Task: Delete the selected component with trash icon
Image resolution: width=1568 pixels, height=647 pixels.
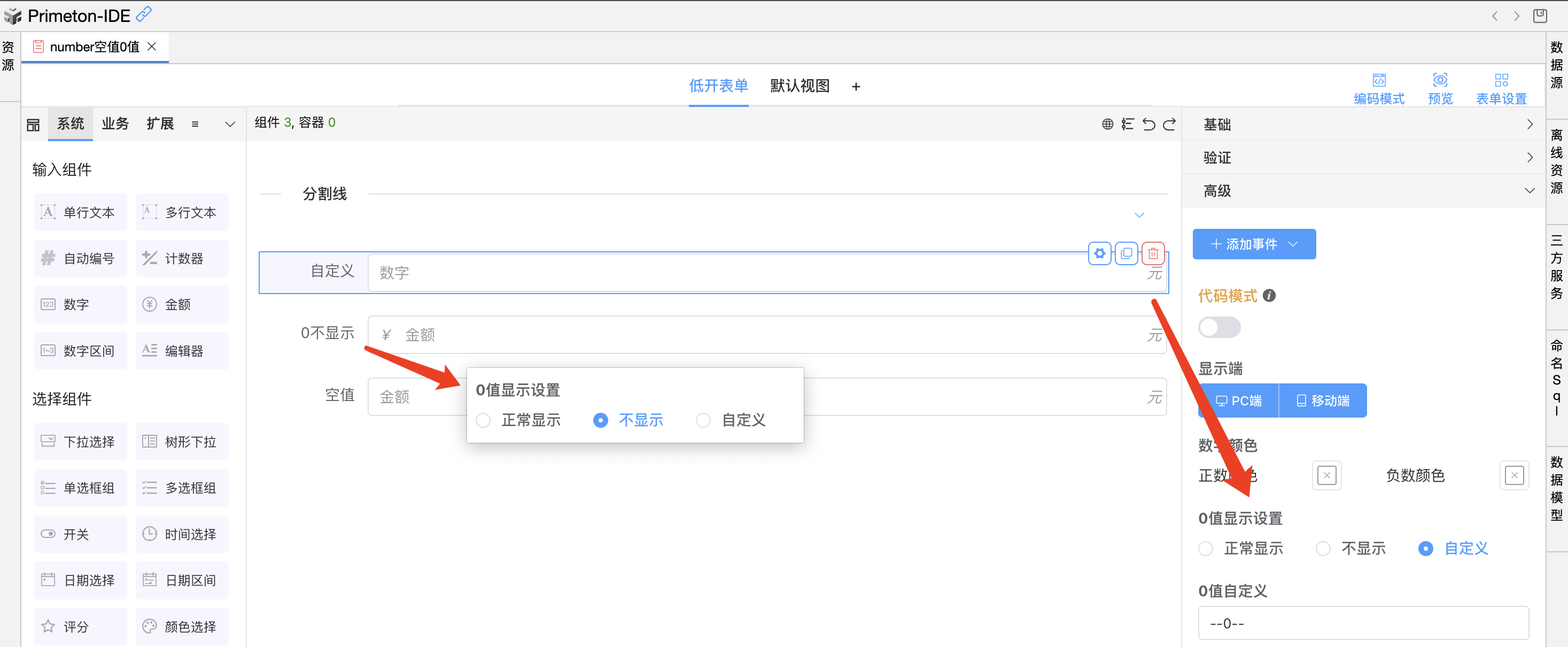Action: tap(1153, 253)
